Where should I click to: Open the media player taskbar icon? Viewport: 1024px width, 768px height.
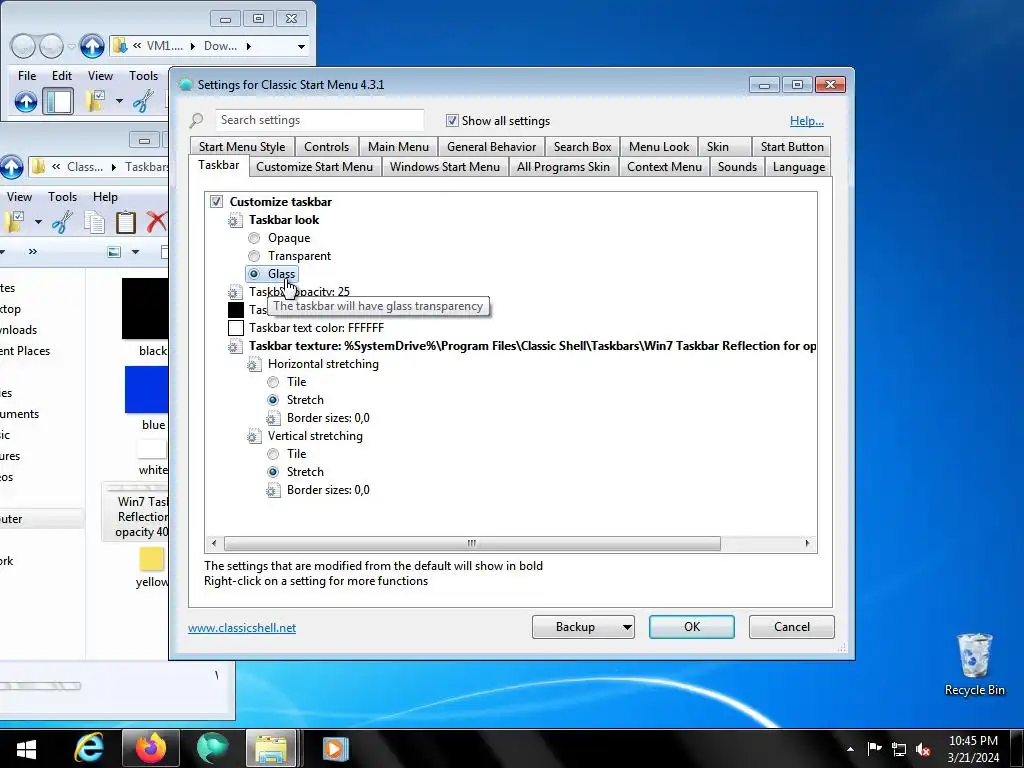click(335, 748)
